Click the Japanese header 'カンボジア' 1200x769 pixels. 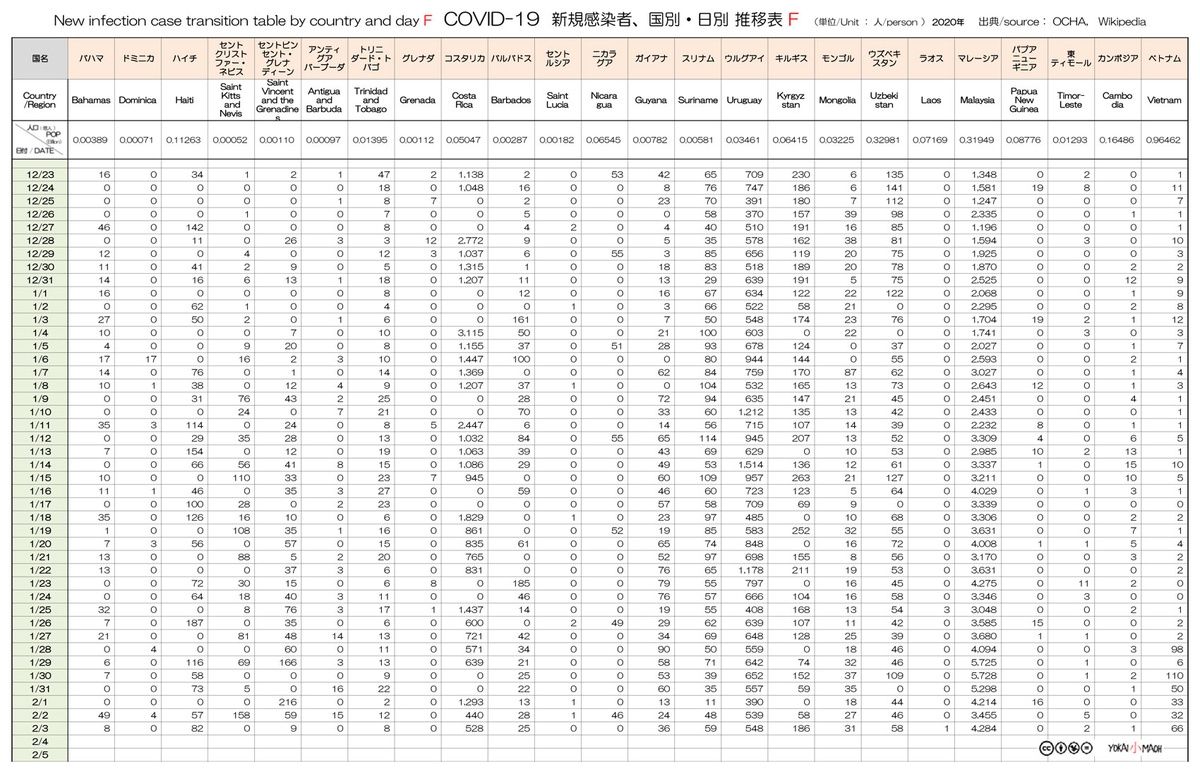(1117, 59)
